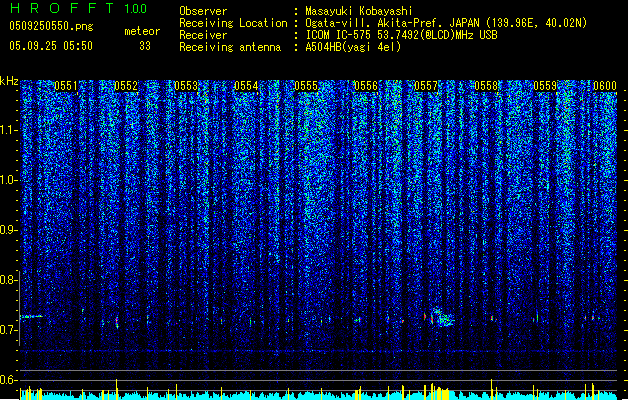Screen dimensions: 629x400
Task: Click the date stamp 05.09.25 05:50
Action: tap(51, 46)
